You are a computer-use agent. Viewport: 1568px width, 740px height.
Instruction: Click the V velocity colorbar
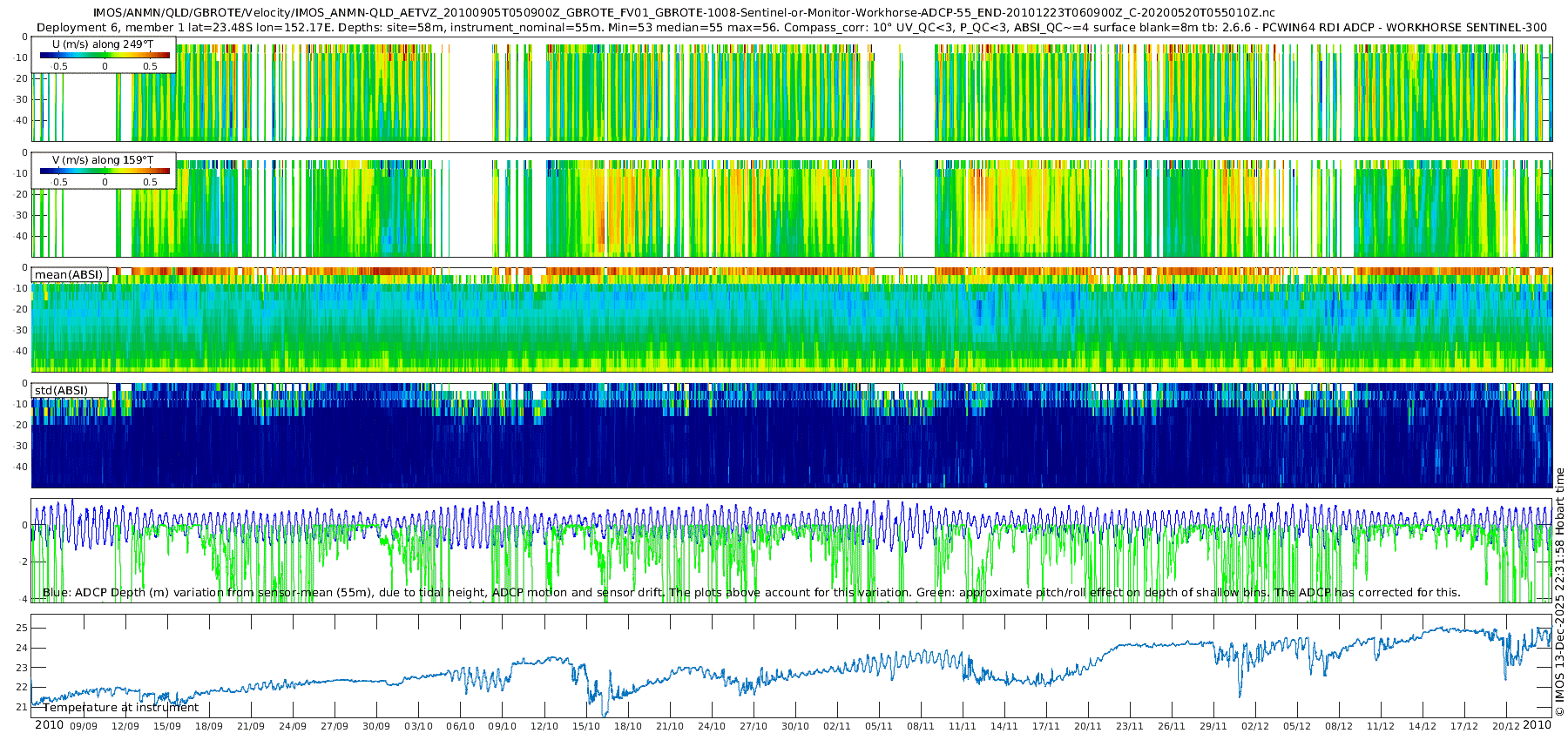pyautogui.click(x=105, y=172)
